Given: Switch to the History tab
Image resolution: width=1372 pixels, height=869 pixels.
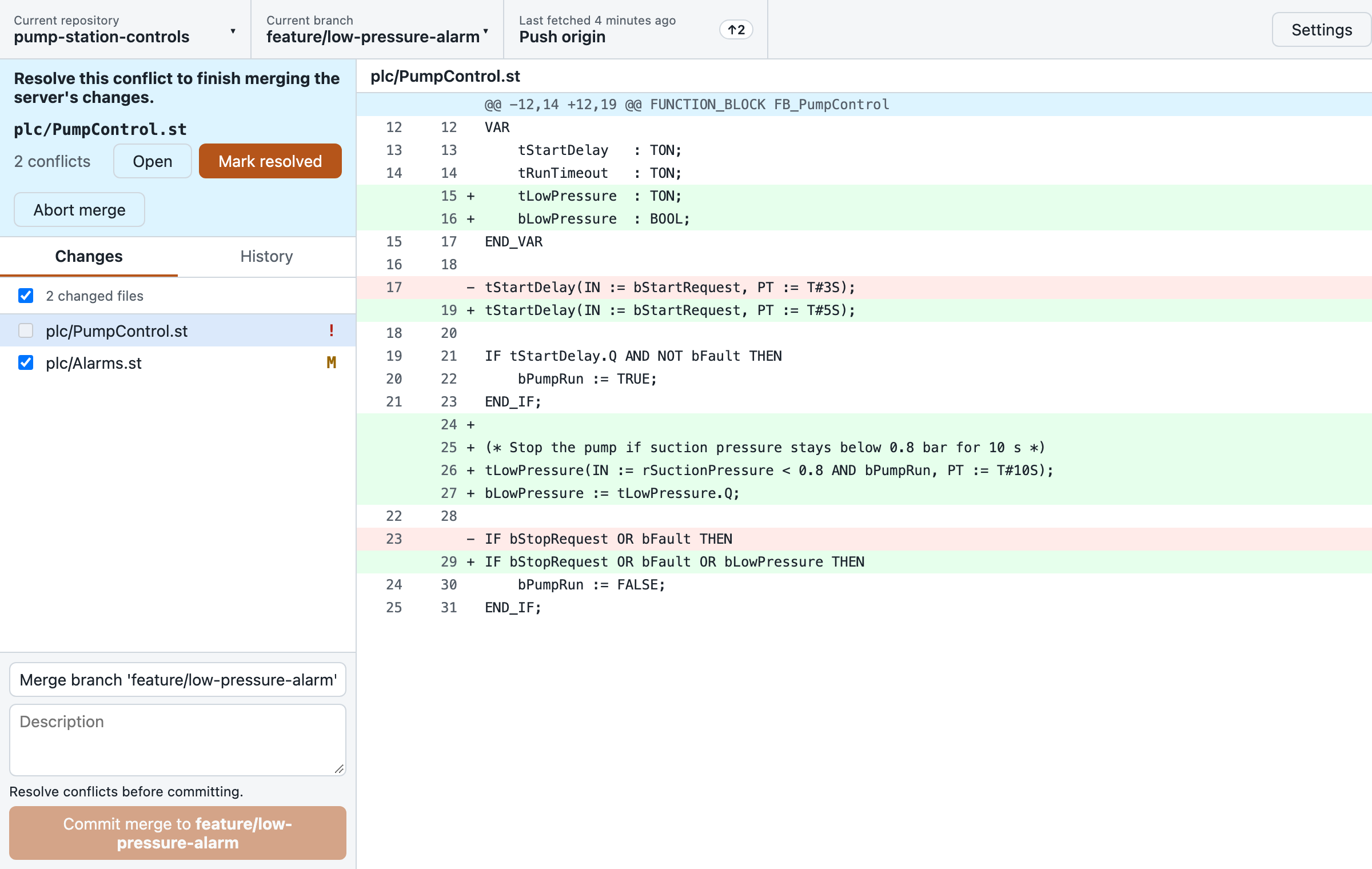Looking at the screenshot, I should click(x=266, y=256).
